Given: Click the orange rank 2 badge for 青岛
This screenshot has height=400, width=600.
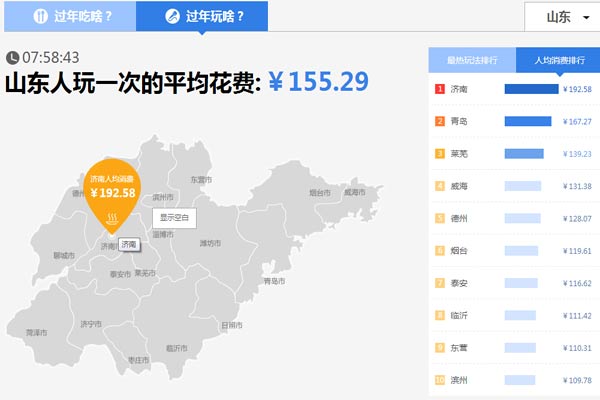Looking at the screenshot, I should 439,121.
